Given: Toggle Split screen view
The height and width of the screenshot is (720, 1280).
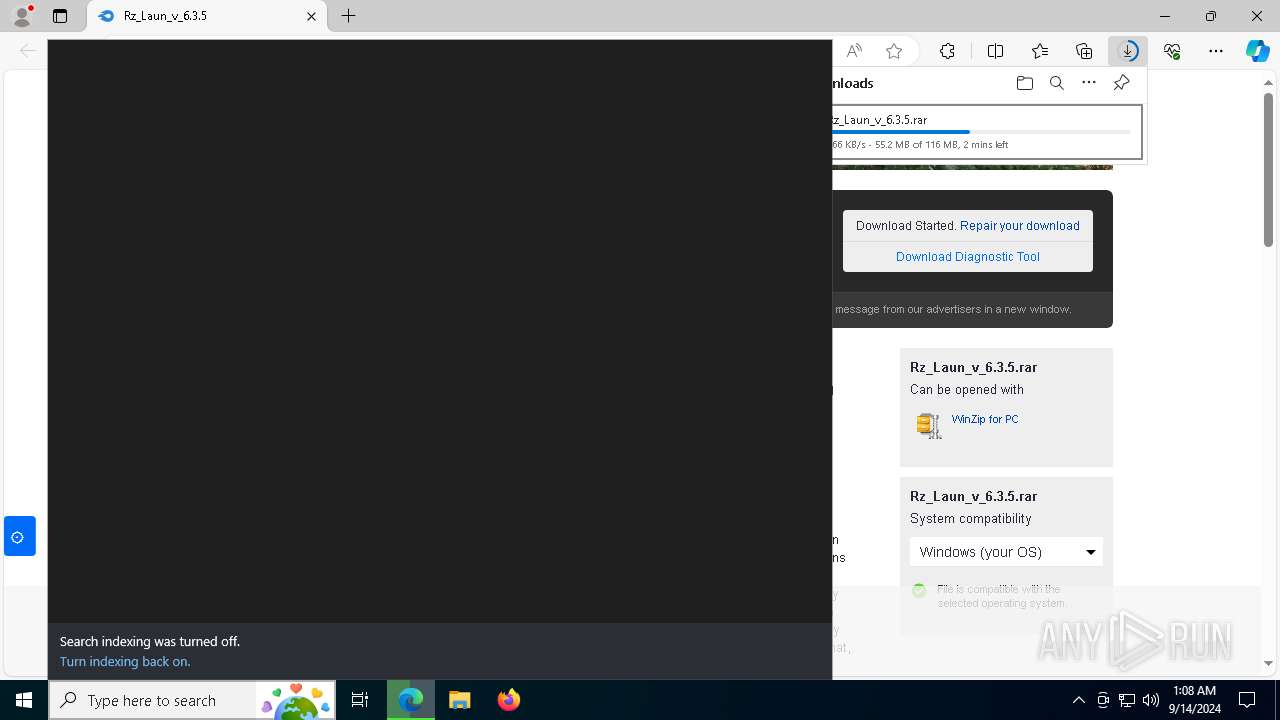Looking at the screenshot, I should (995, 51).
